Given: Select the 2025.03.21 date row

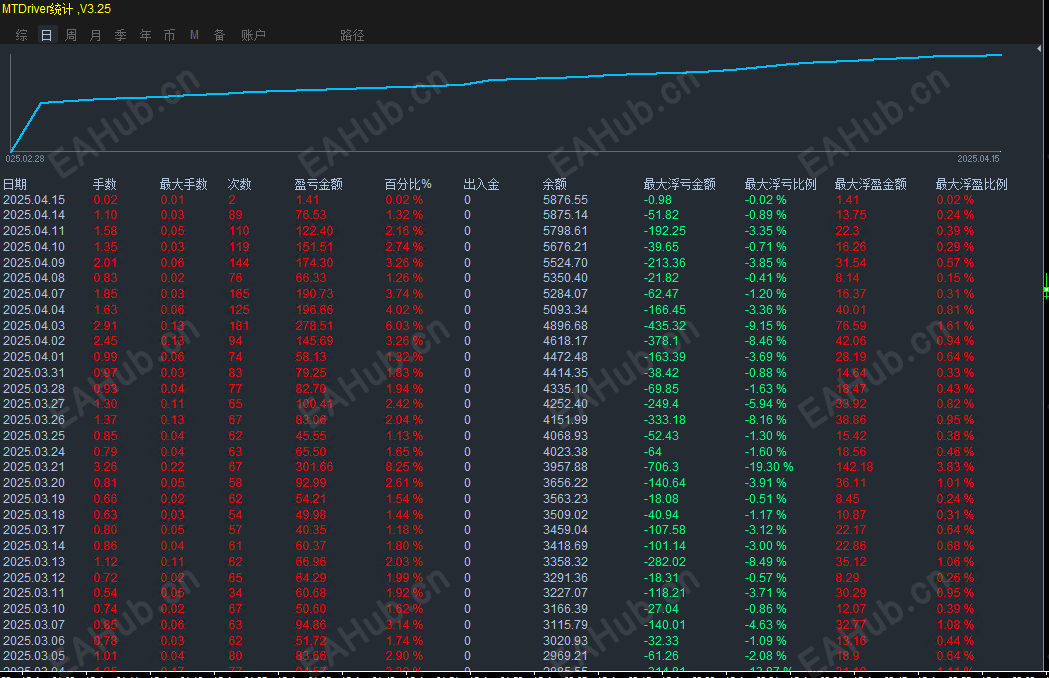Looking at the screenshot, I should click(34, 467).
